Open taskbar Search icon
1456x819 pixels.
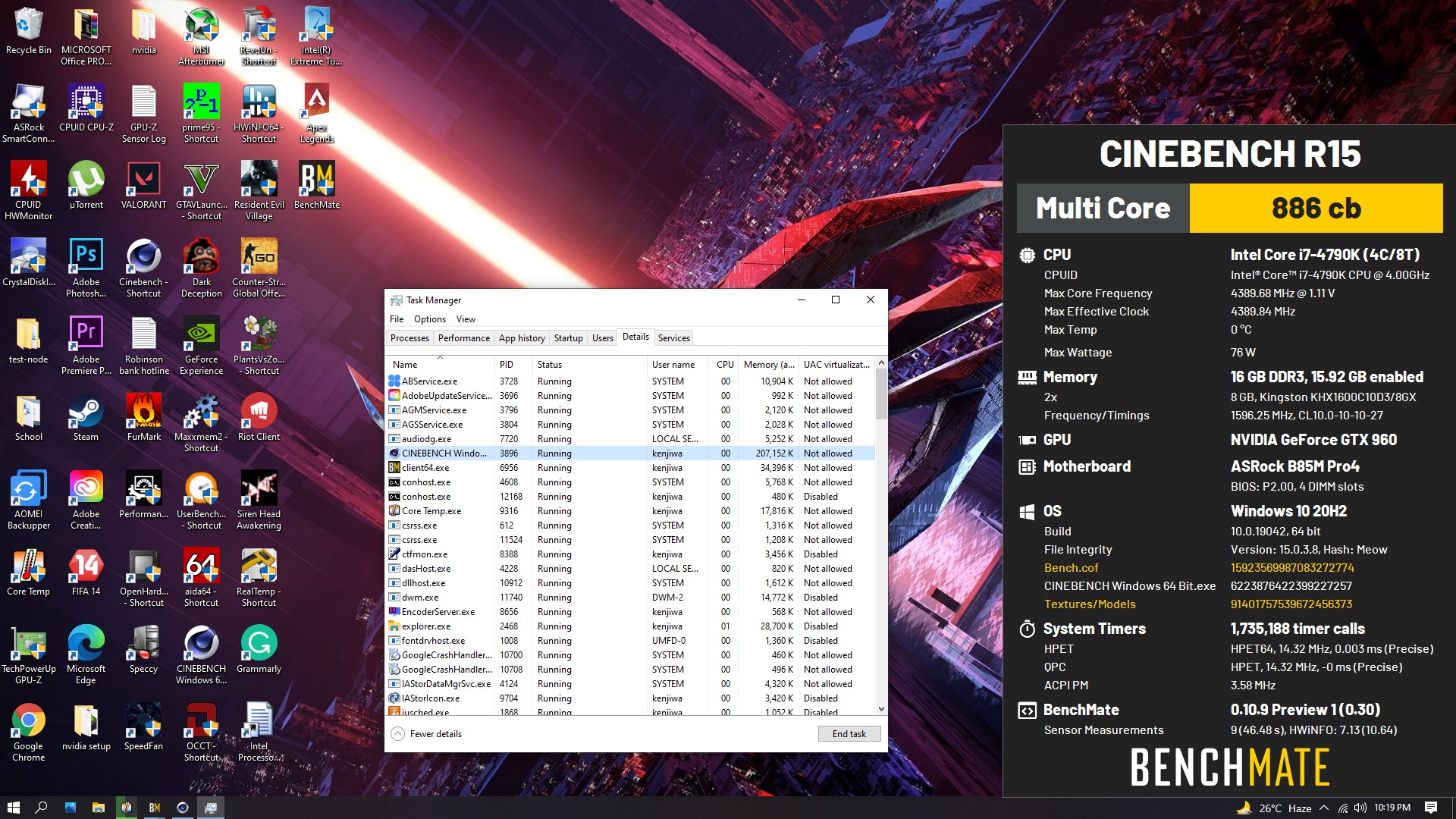(x=41, y=808)
